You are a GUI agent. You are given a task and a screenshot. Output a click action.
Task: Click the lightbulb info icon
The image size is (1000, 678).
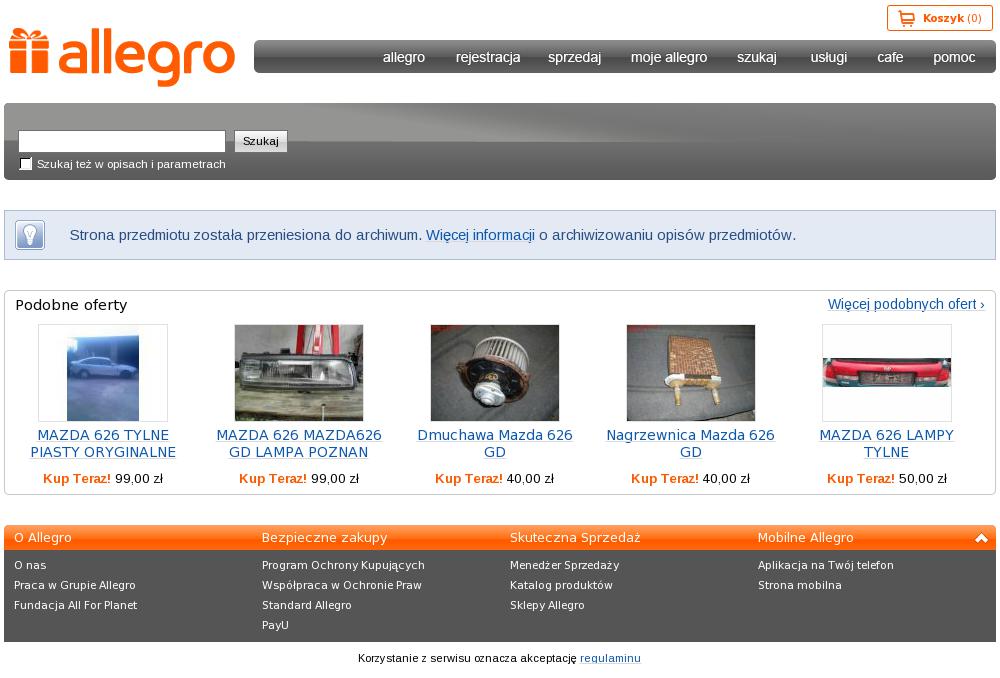tap(30, 235)
